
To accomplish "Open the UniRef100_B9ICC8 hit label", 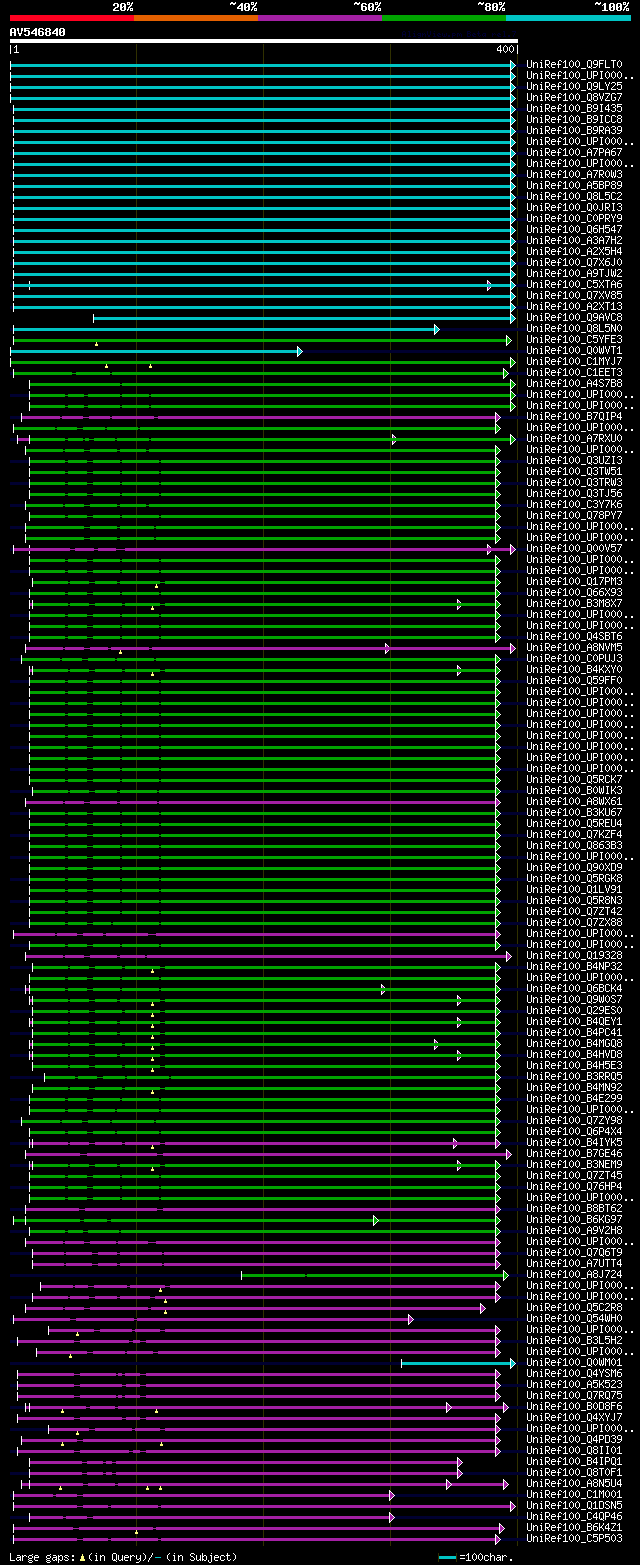I will click(x=574, y=120).
